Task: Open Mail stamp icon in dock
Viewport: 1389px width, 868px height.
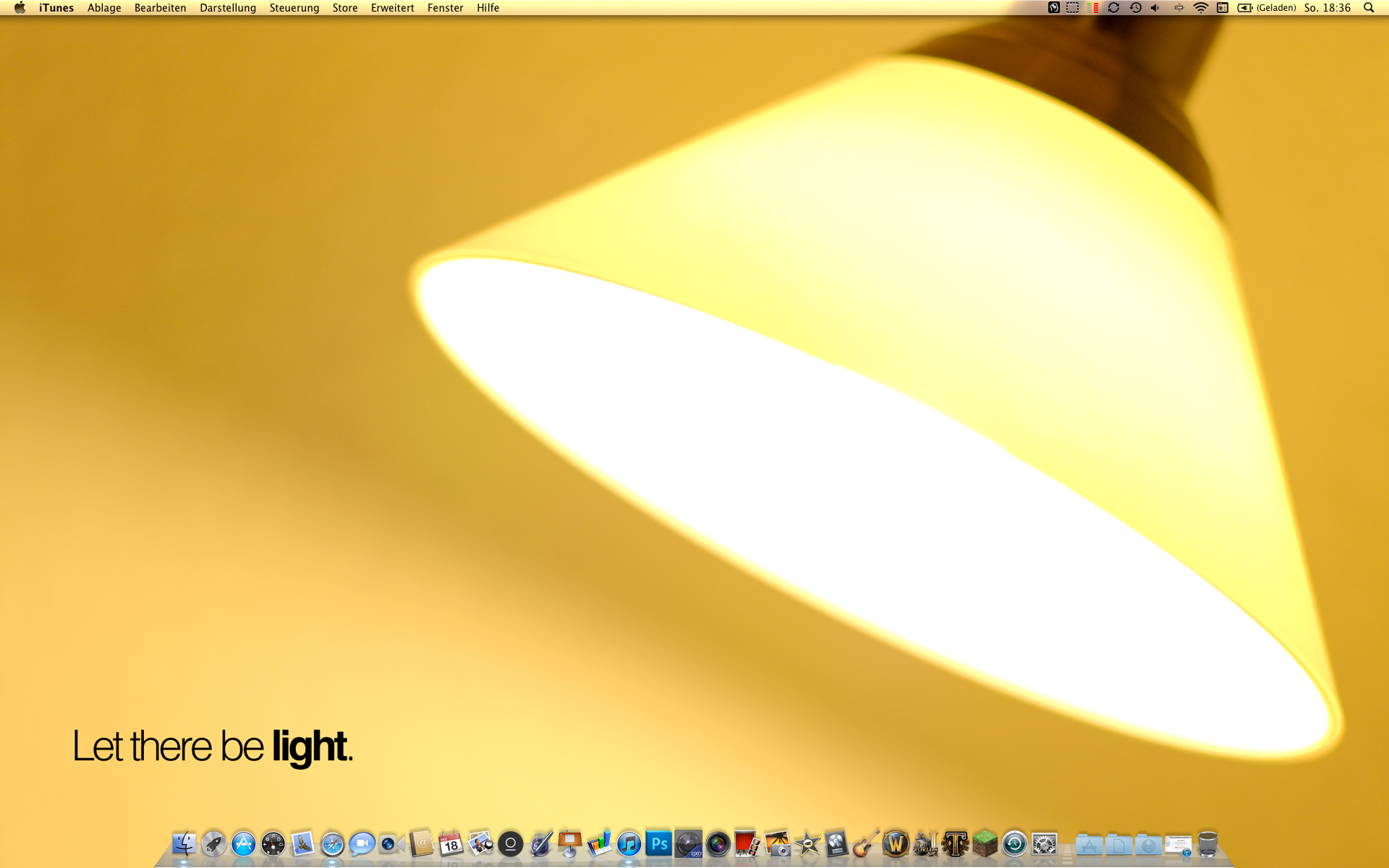Action: (302, 843)
